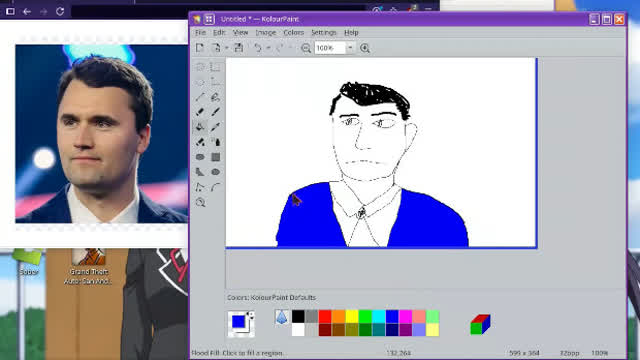640x360 pixels.
Task: Expand the Undo history dropdown arrow
Action: point(269,48)
